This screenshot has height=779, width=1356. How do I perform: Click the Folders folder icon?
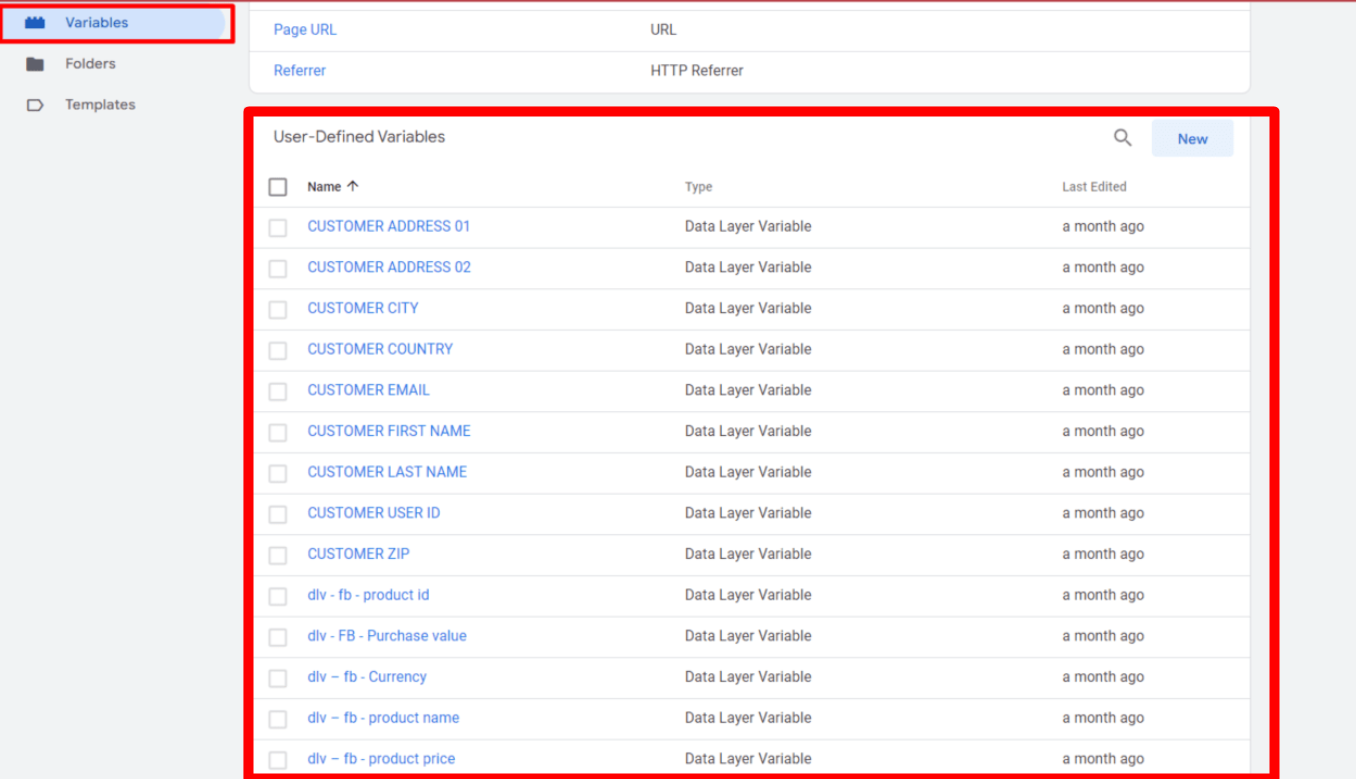tap(35, 64)
